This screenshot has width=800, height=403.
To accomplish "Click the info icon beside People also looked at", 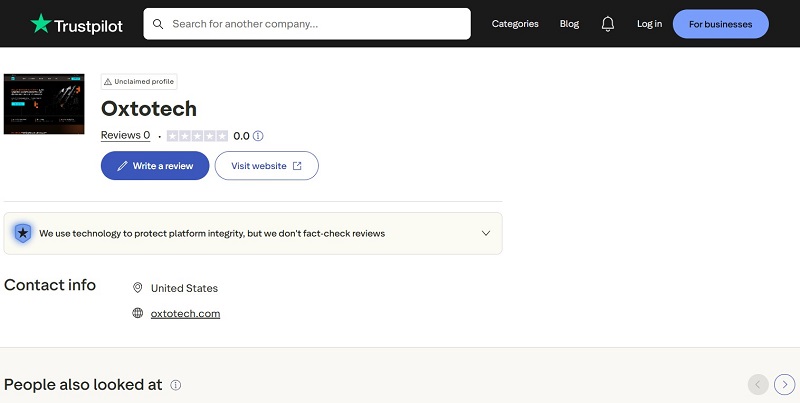I will pos(176,385).
